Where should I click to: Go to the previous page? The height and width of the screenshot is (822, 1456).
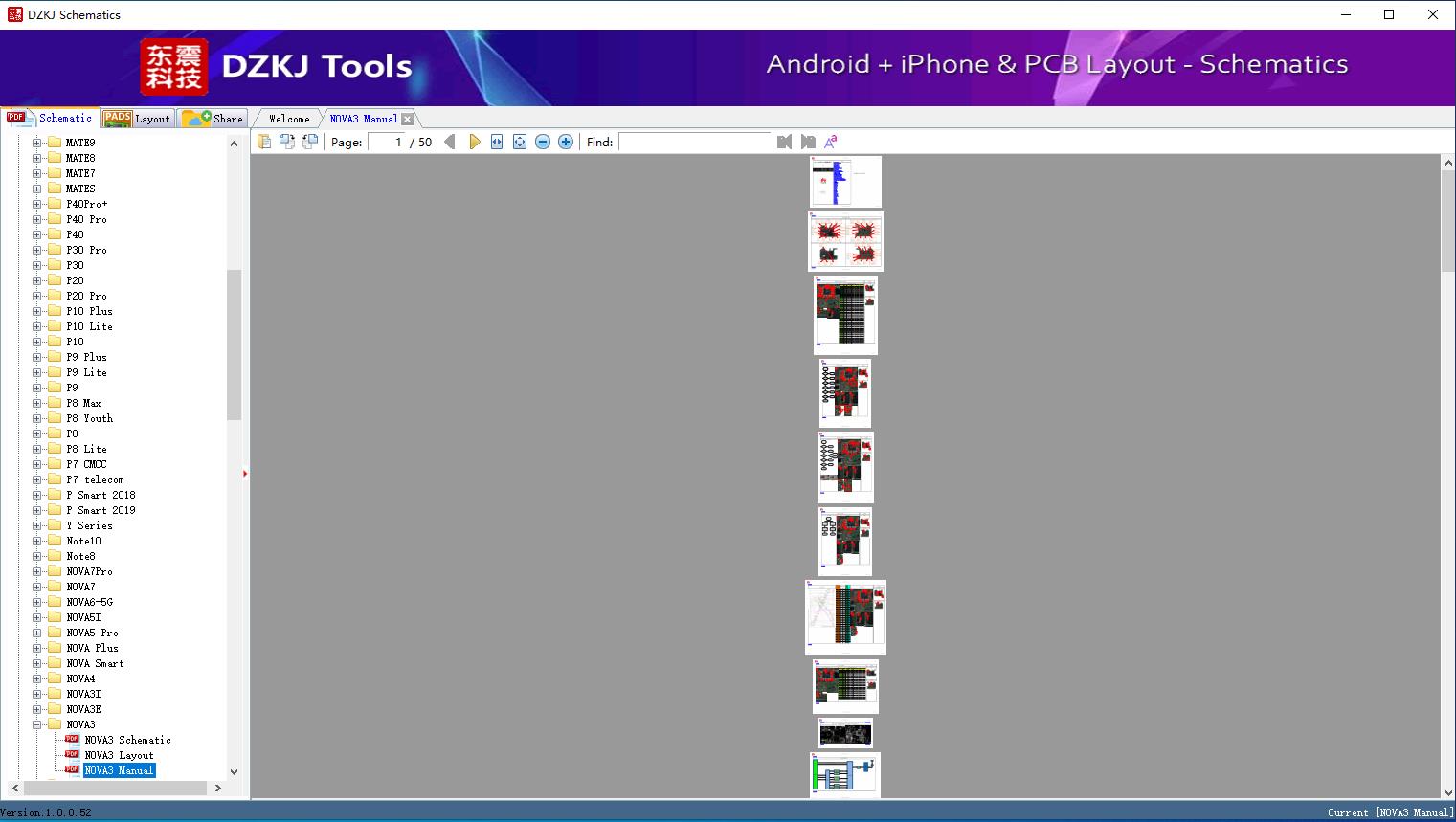tap(450, 142)
